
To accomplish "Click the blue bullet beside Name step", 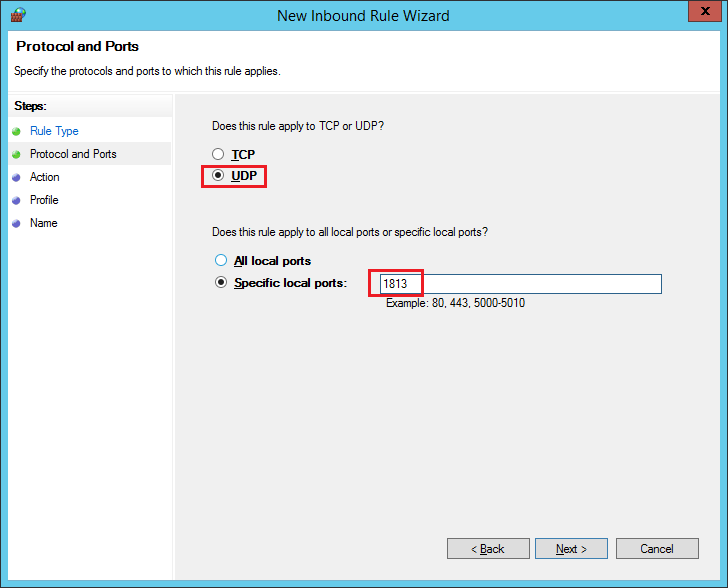I will click(x=16, y=223).
